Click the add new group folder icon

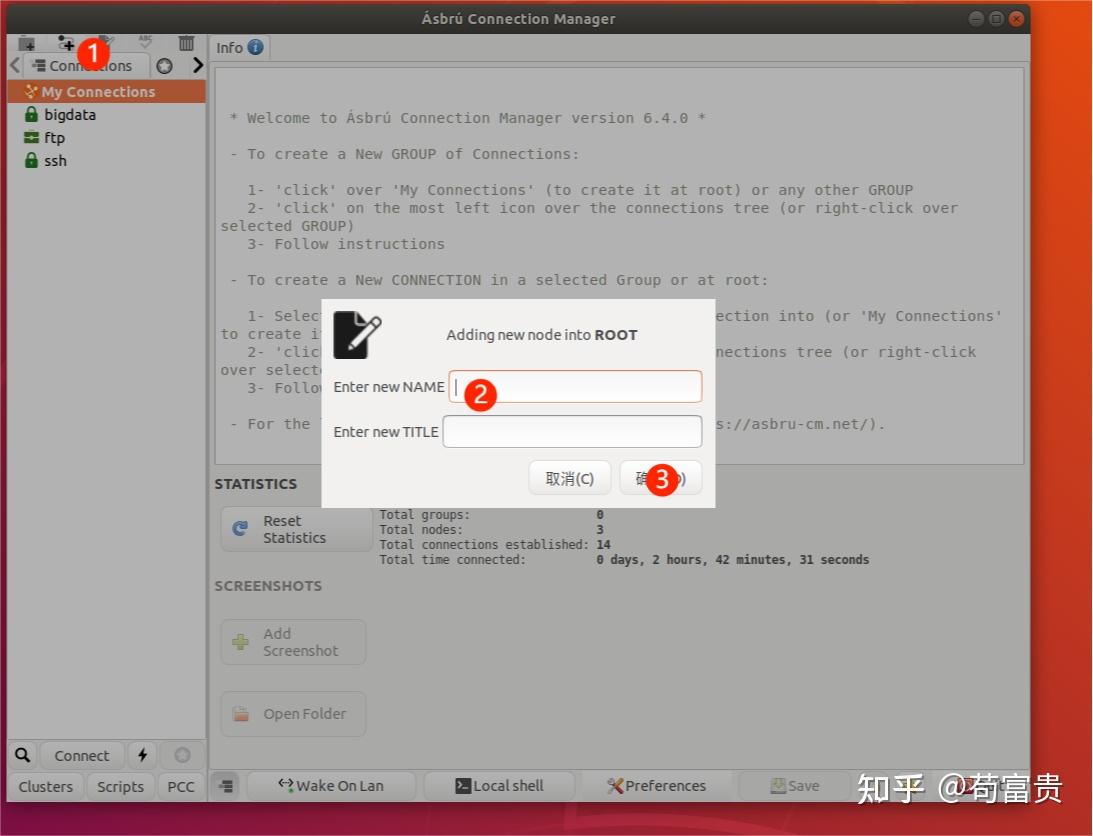pyautogui.click(x=26, y=44)
